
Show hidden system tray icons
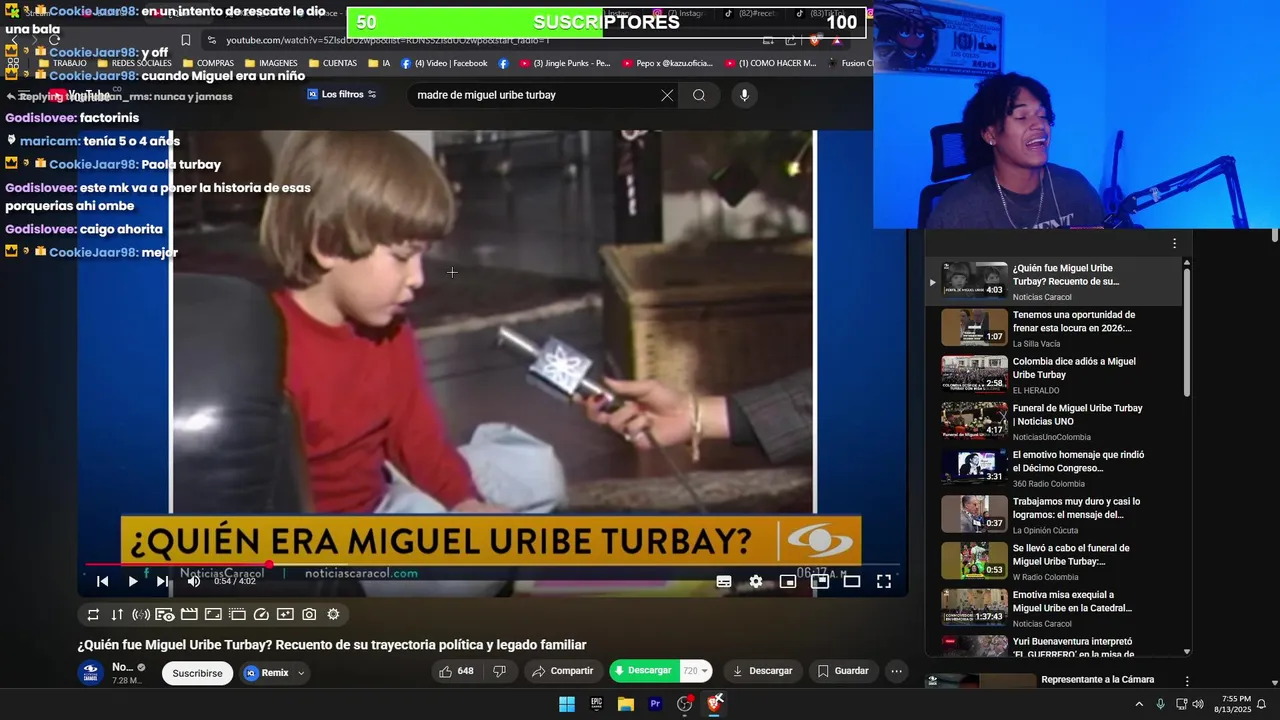pos(1138,704)
